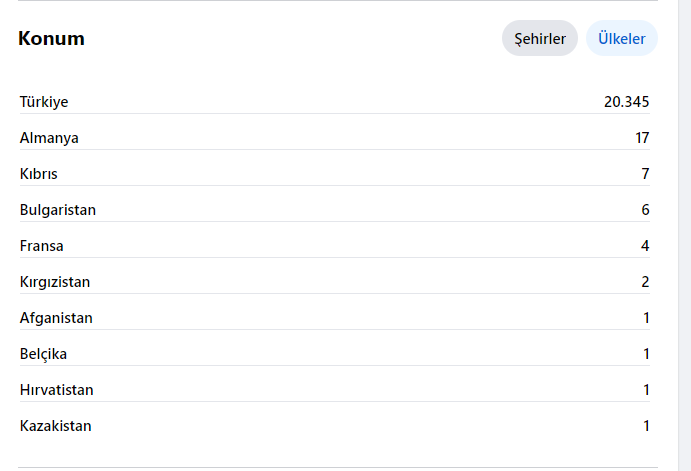Select the Bulgaristan row
Screen dimensions: 691x471
334,210
